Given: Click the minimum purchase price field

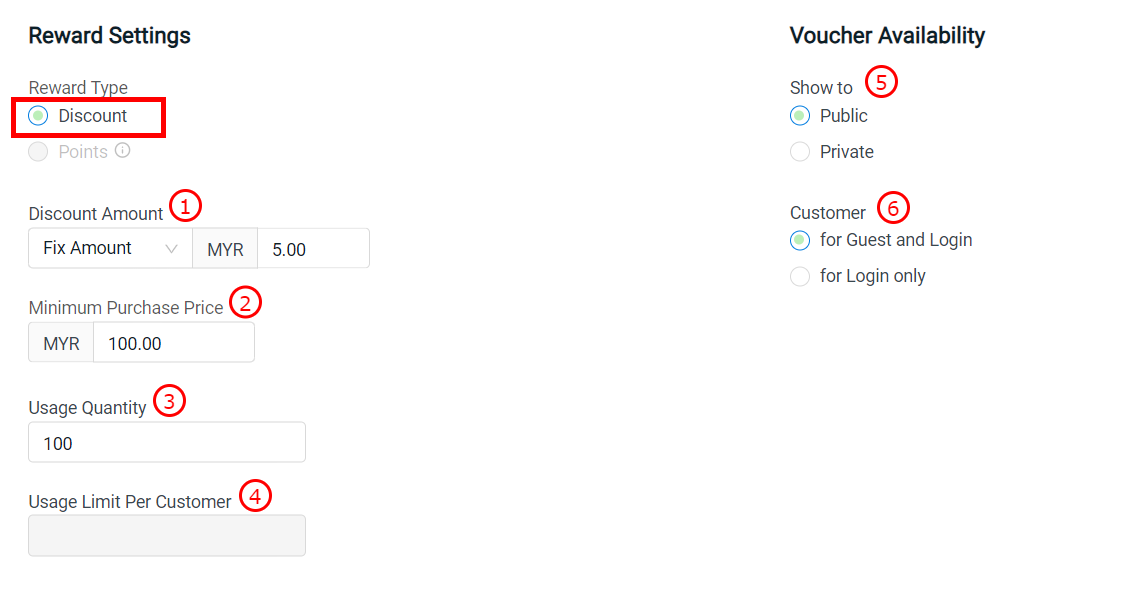Looking at the screenshot, I should [173, 343].
